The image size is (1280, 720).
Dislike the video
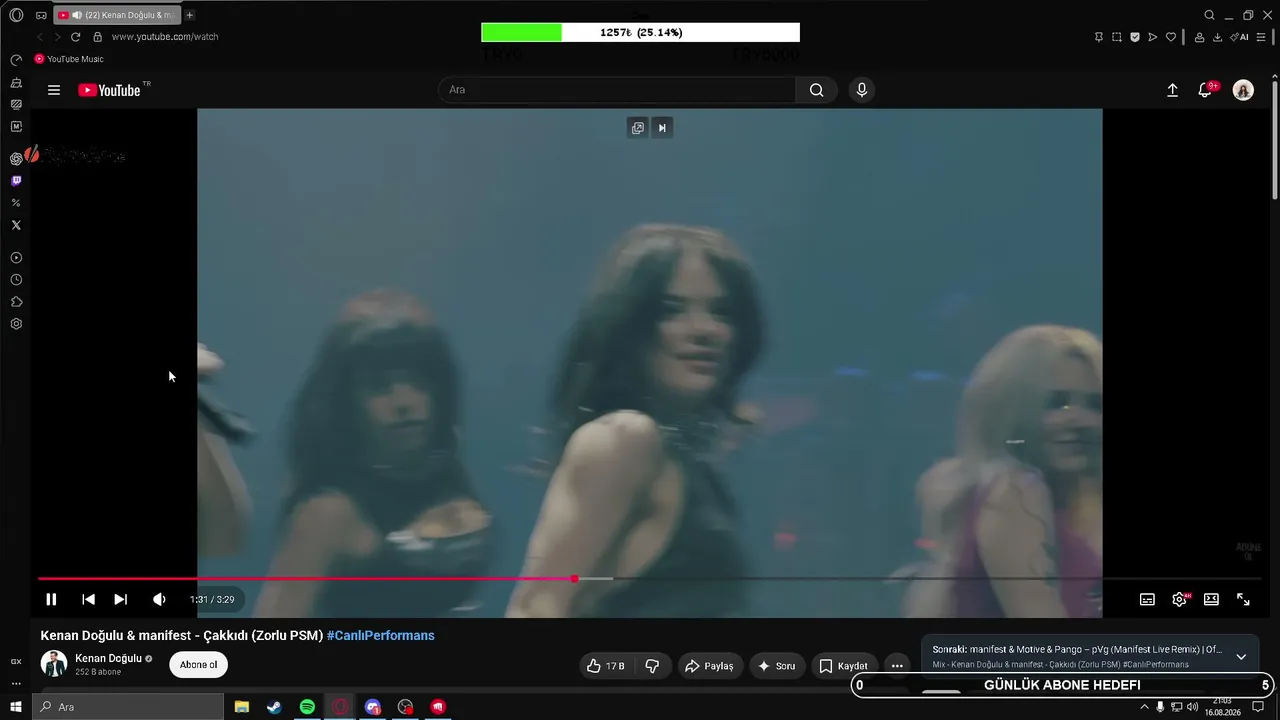[652, 666]
